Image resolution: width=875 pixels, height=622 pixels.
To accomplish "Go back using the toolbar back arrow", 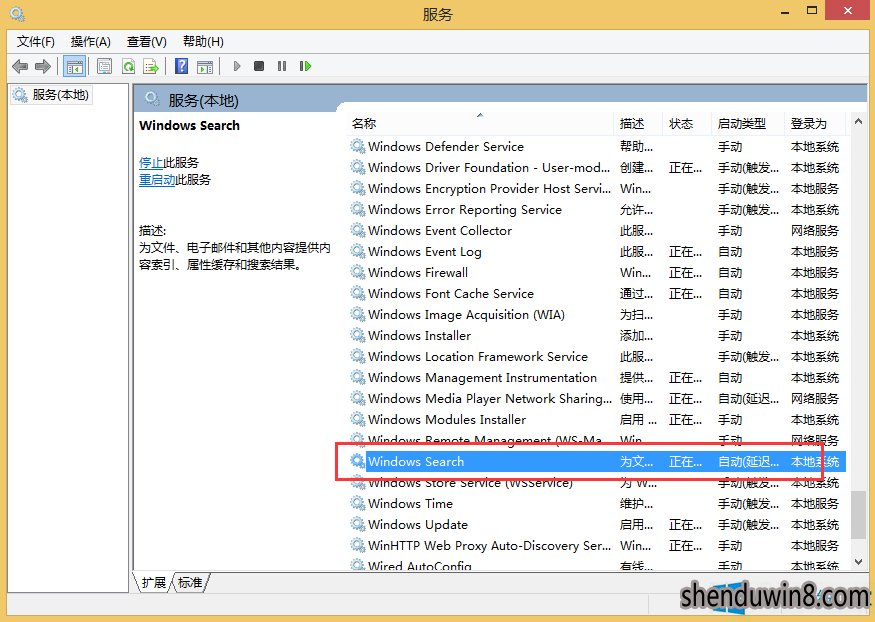I will pyautogui.click(x=20, y=66).
